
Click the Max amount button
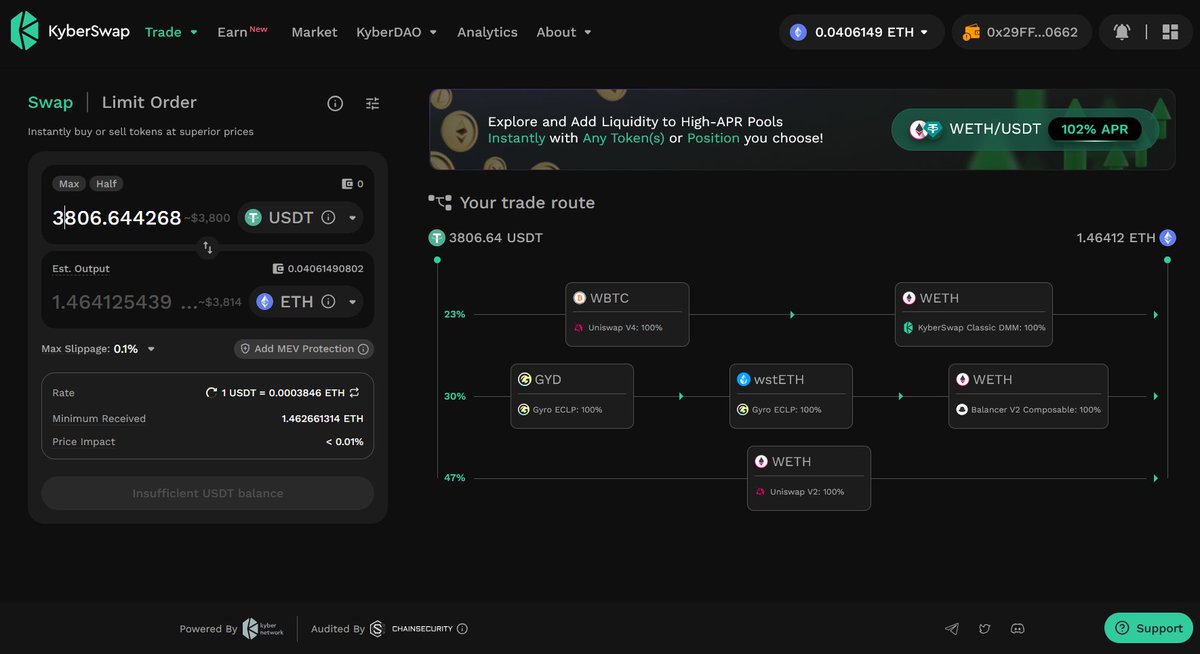[x=69, y=184]
